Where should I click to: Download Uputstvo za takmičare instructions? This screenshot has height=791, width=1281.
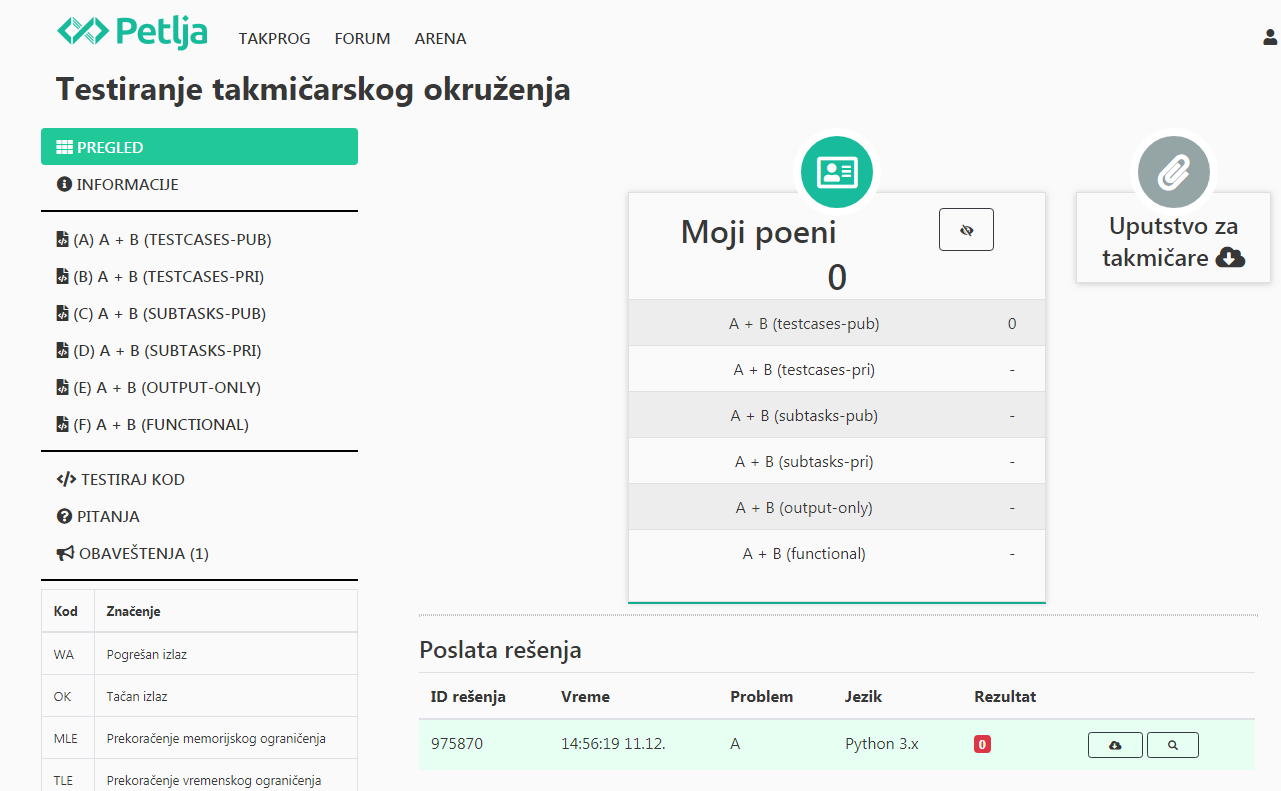tap(1173, 243)
